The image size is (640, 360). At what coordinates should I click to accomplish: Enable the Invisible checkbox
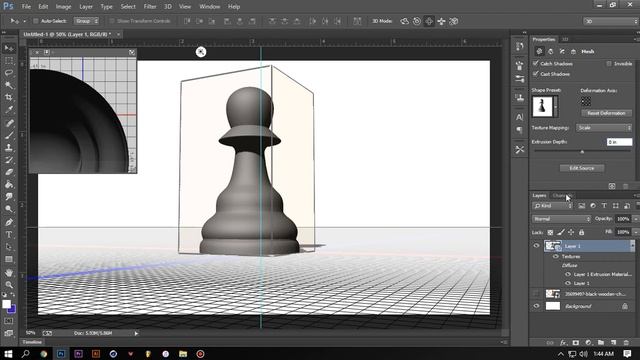[609, 64]
